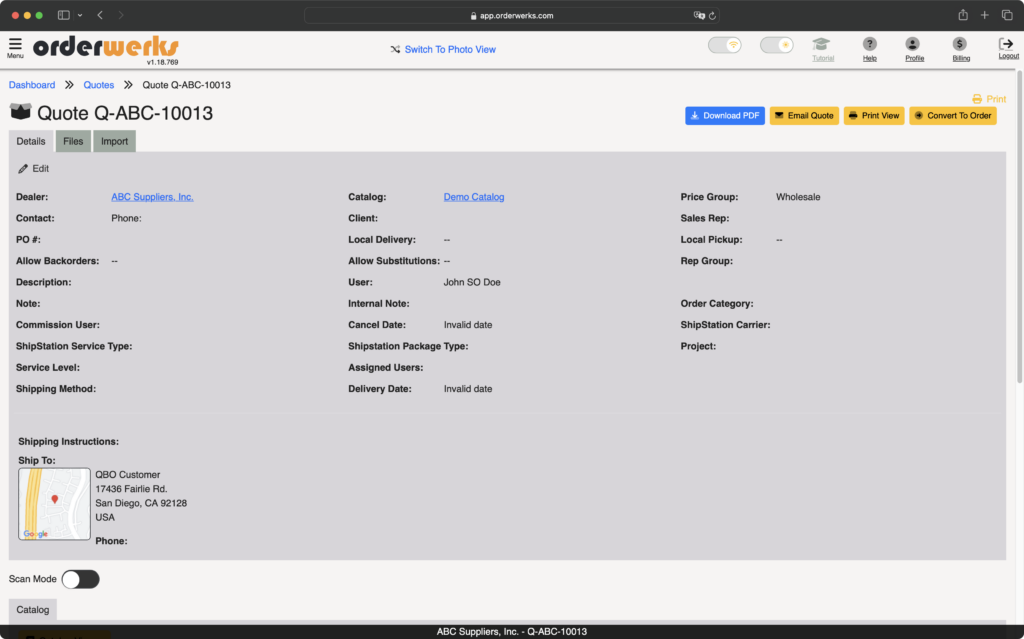Open the Profile icon

point(912,44)
